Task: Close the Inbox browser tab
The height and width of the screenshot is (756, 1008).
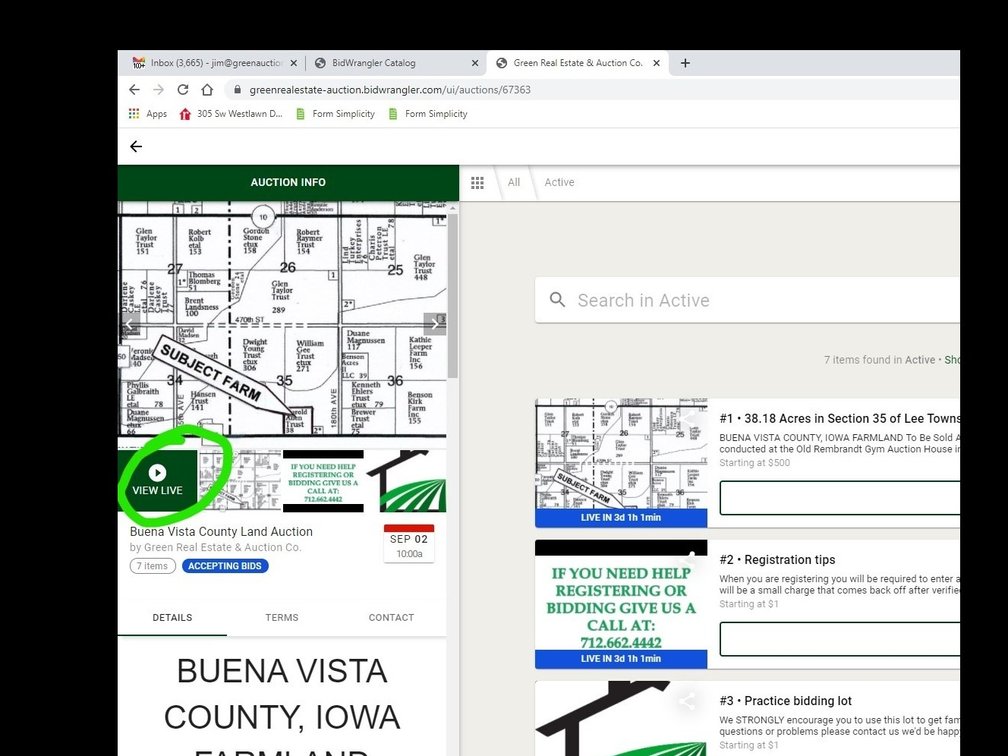Action: coord(294,63)
